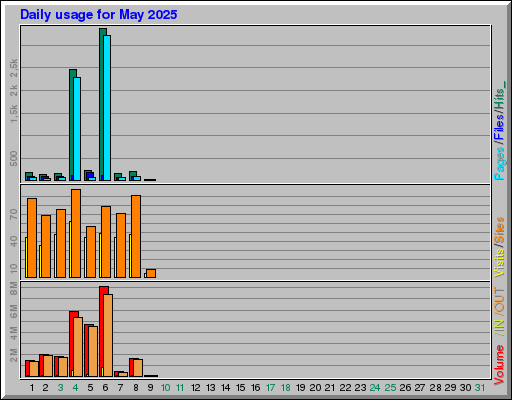Image resolution: width=512 pixels, height=400 pixels.
Task: Select the light orange volume bar for day 5
Action: 93,351
